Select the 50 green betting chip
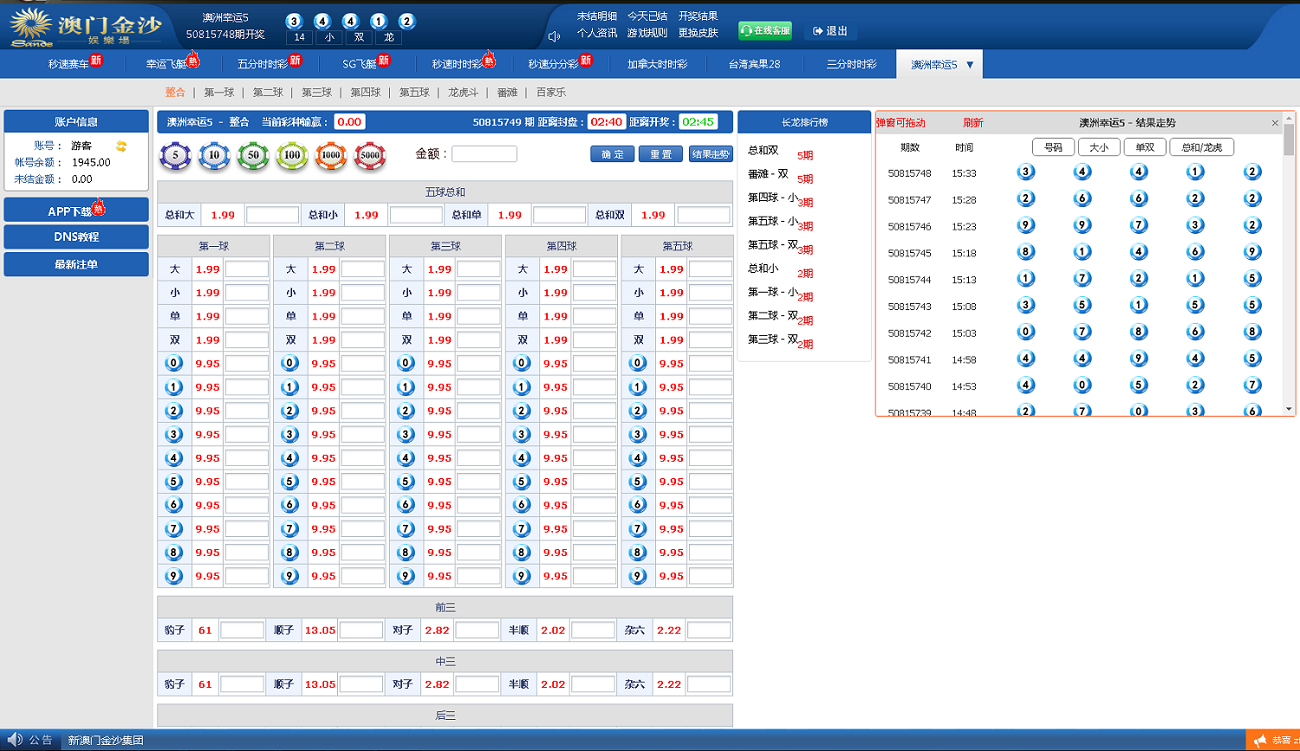Screen dimensions: 1300x751 pos(253,156)
